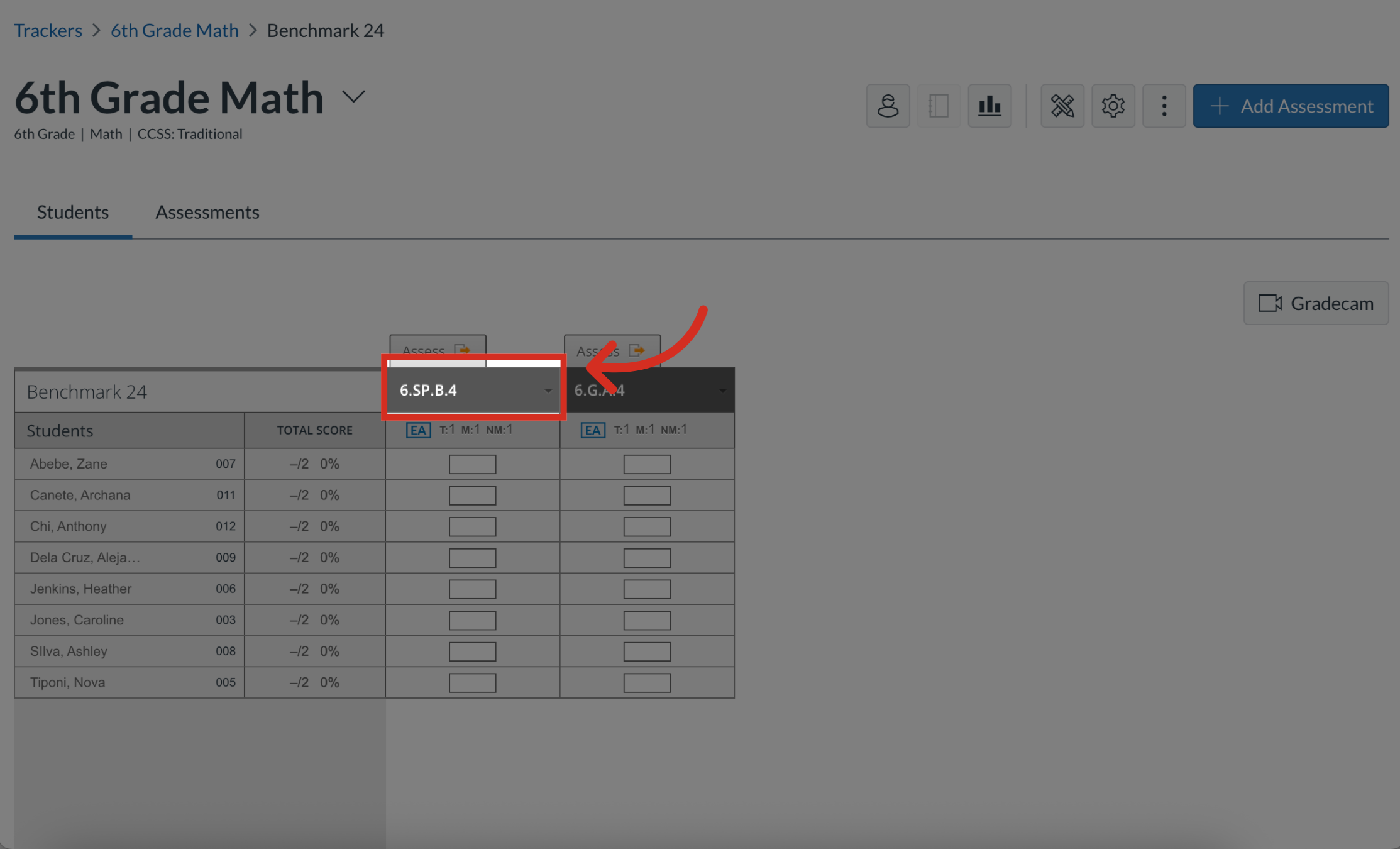
Task: Click the pencil and ruler tools icon
Action: point(1062,106)
